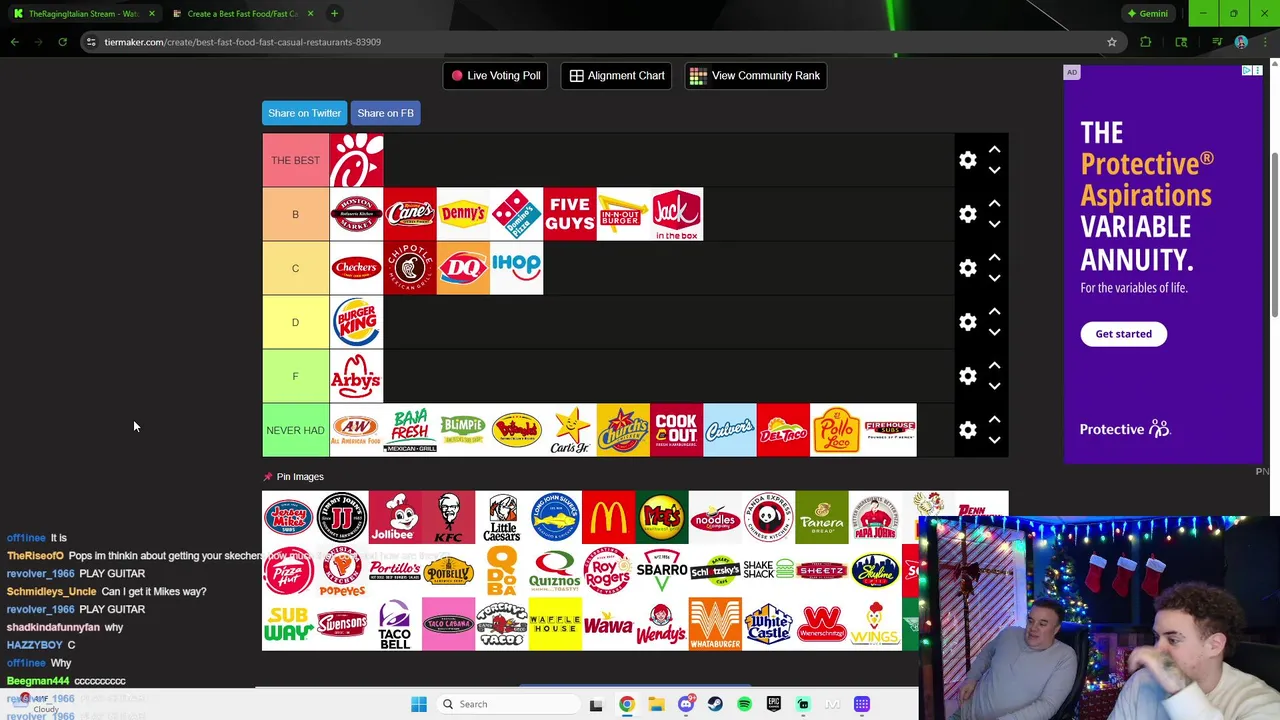The height and width of the screenshot is (720, 1280).
Task: Switch to TheRagingItalian Stream tab
Action: tap(83, 14)
